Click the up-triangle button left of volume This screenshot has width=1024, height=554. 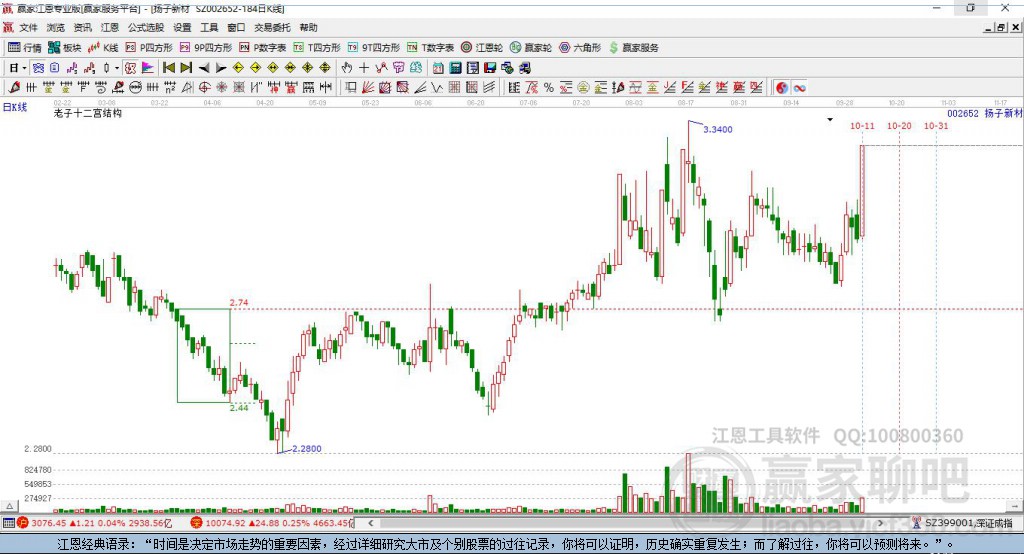pos(9,506)
